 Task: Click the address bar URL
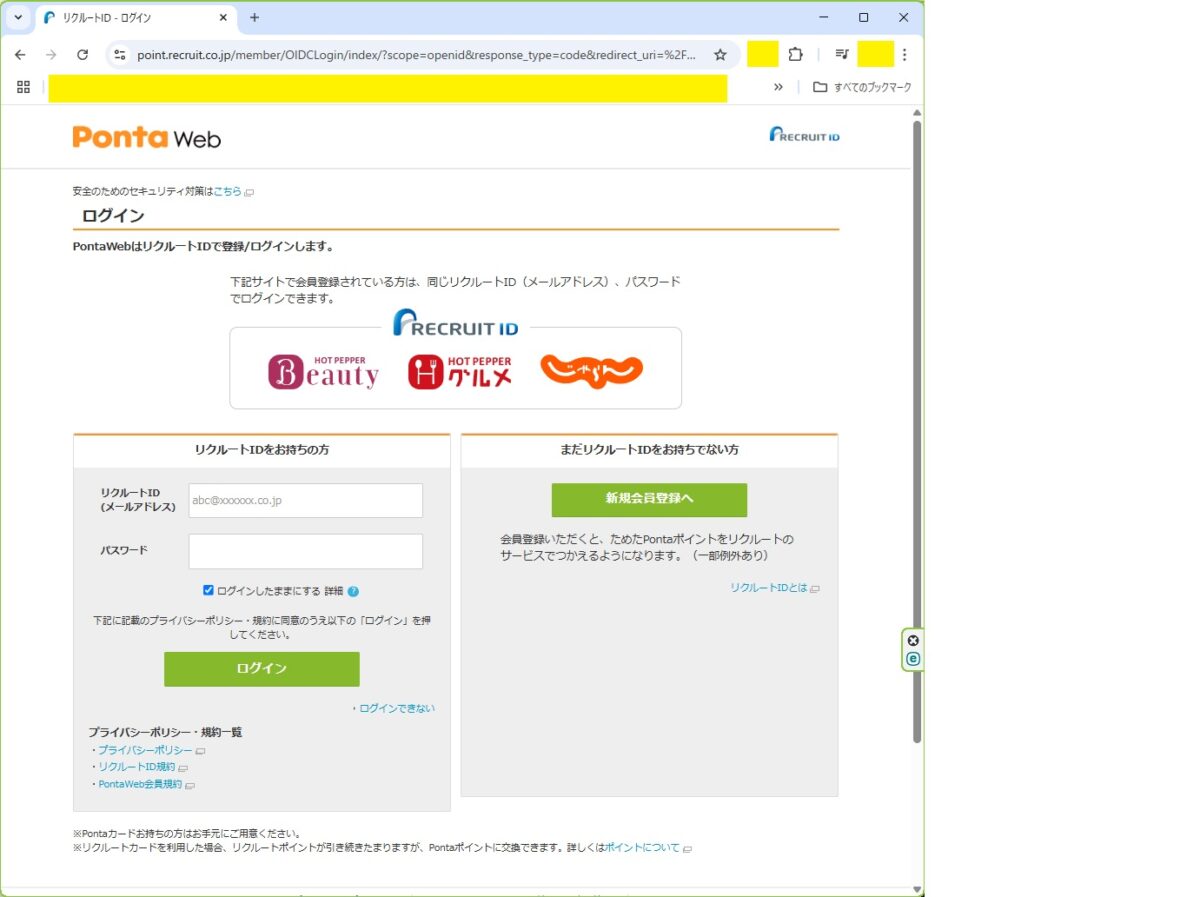(x=416, y=55)
